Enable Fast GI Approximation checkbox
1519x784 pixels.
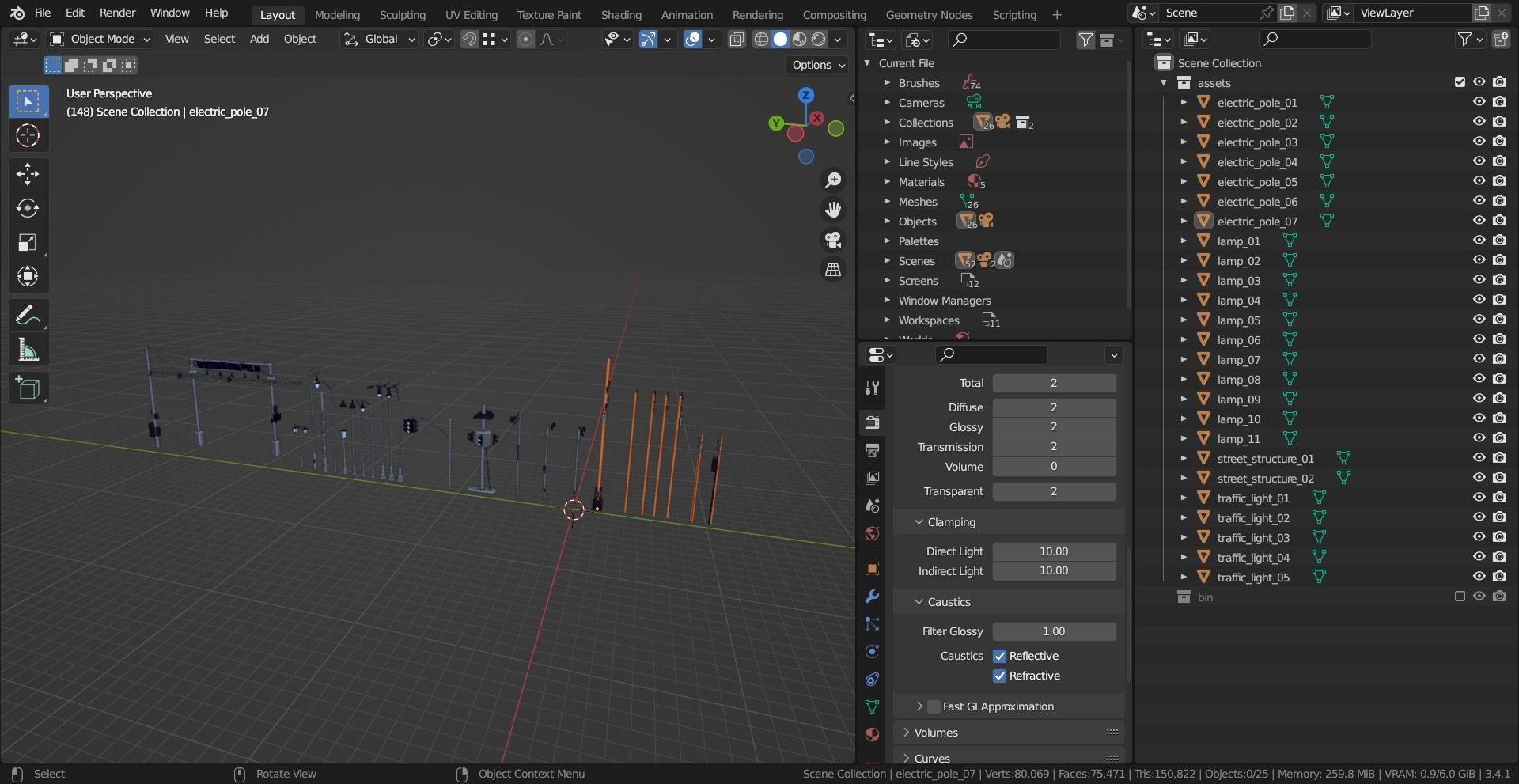934,706
